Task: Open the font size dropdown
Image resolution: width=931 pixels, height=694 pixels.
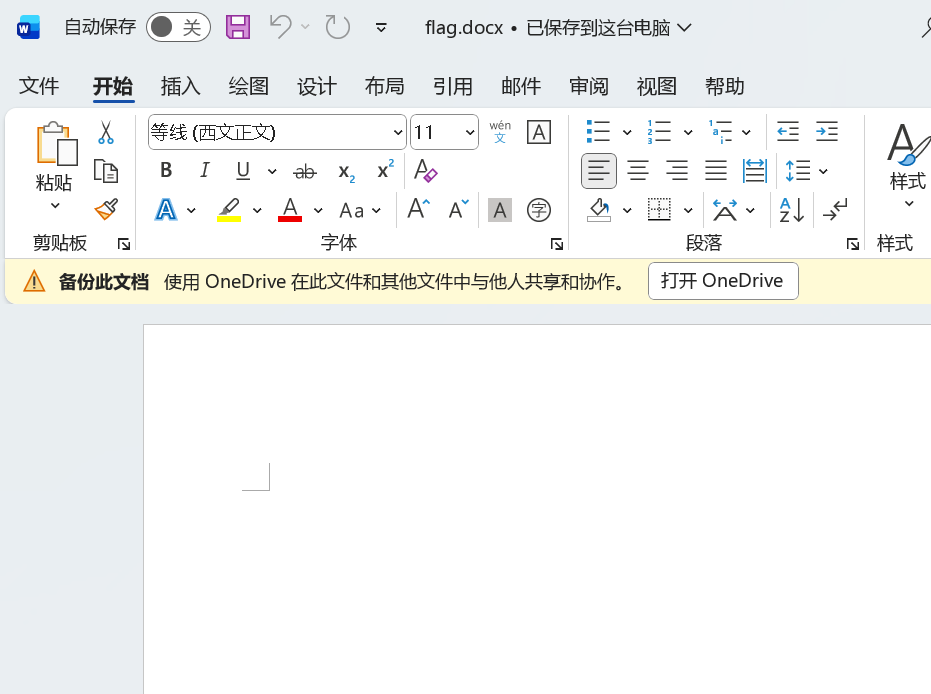Action: 470,132
